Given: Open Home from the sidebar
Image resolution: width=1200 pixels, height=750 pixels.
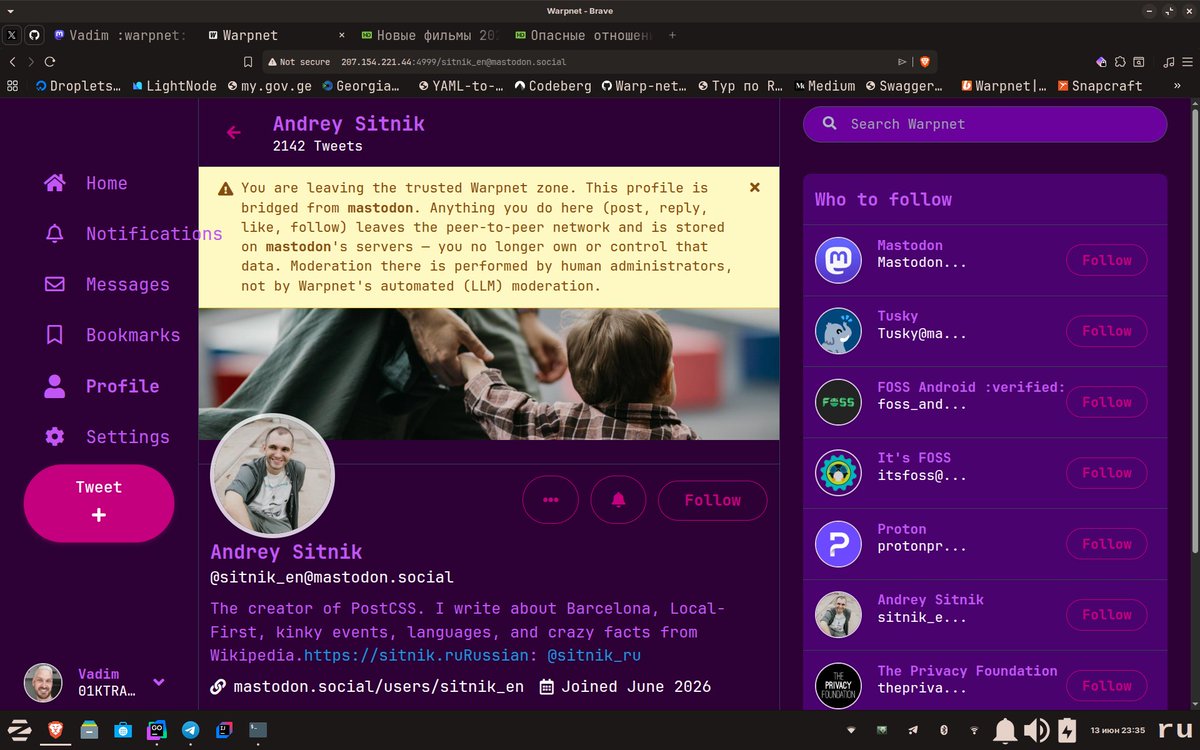Looking at the screenshot, I should 86,183.
